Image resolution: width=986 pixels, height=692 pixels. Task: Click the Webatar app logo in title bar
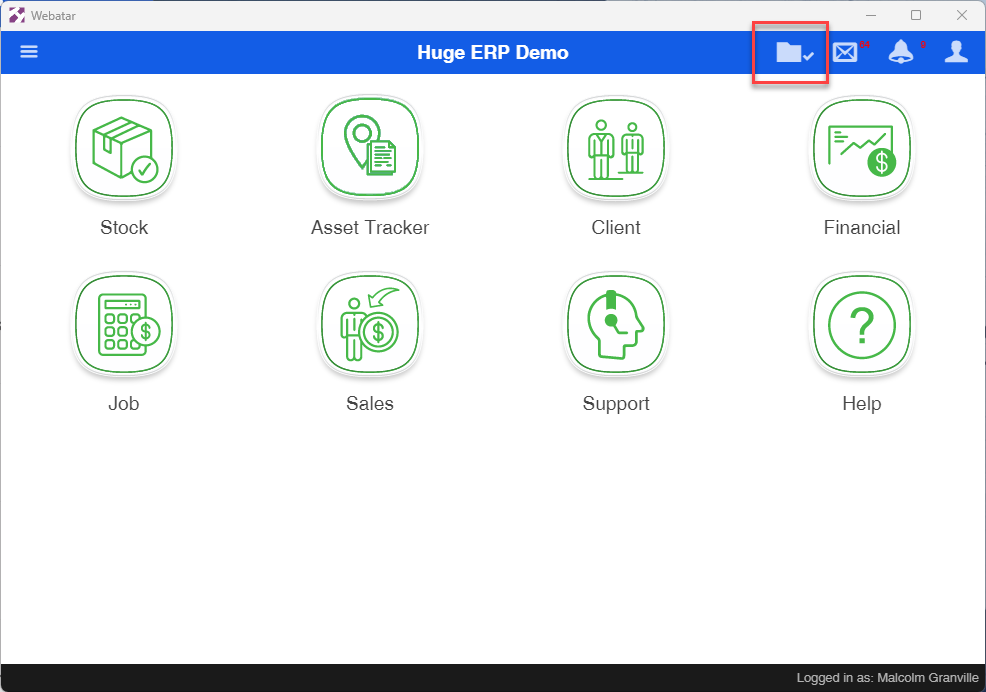(x=17, y=15)
